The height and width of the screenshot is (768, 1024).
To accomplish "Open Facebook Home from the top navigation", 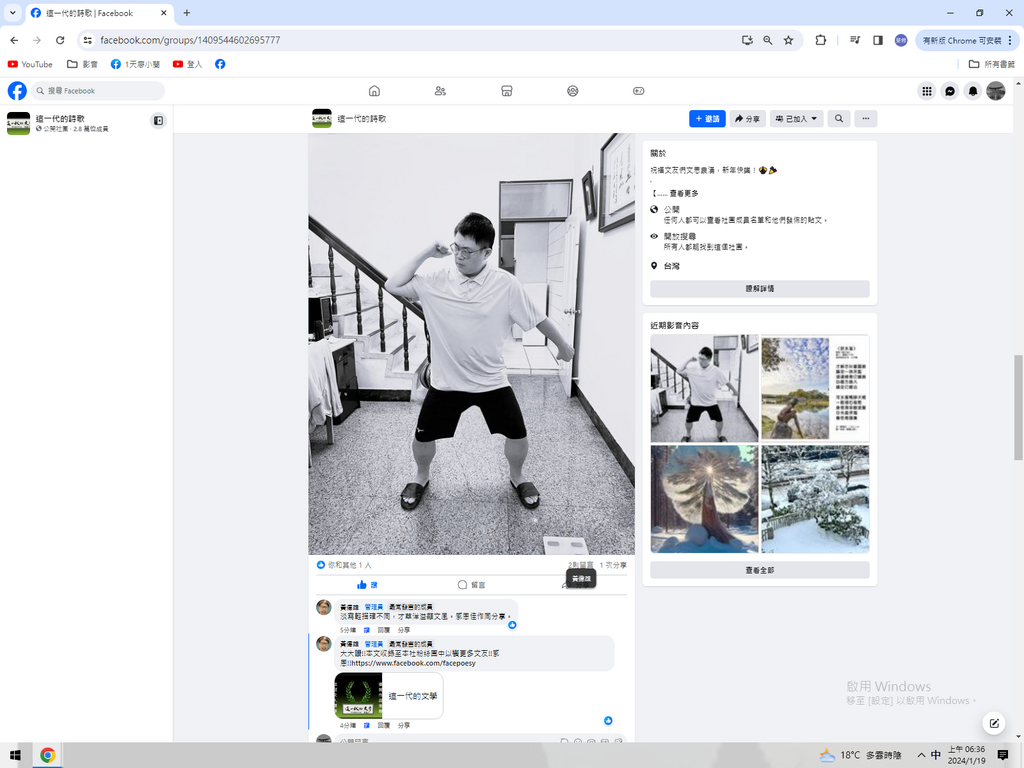I will click(x=374, y=91).
